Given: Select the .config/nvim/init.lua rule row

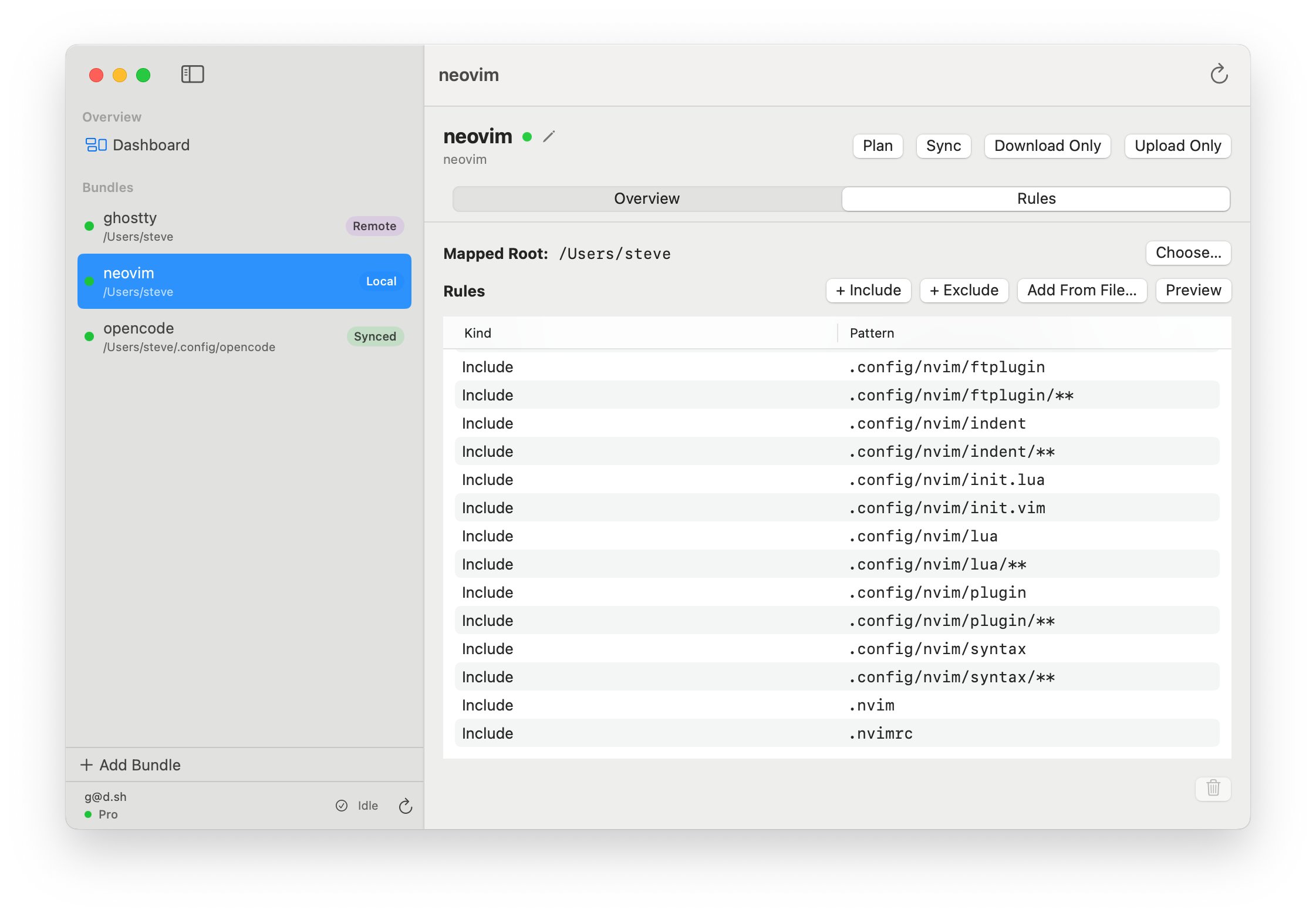Looking at the screenshot, I should tap(836, 480).
